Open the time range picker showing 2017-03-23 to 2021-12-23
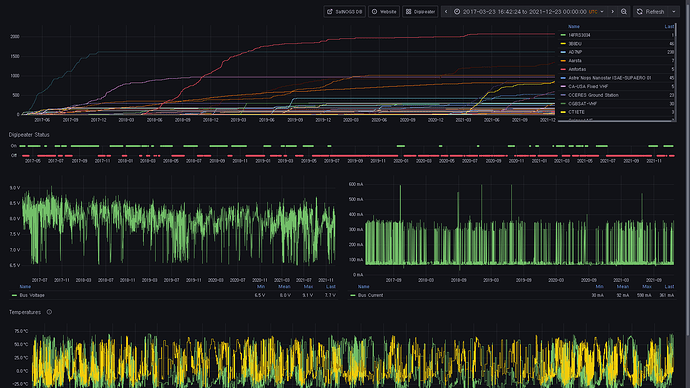 529,12
